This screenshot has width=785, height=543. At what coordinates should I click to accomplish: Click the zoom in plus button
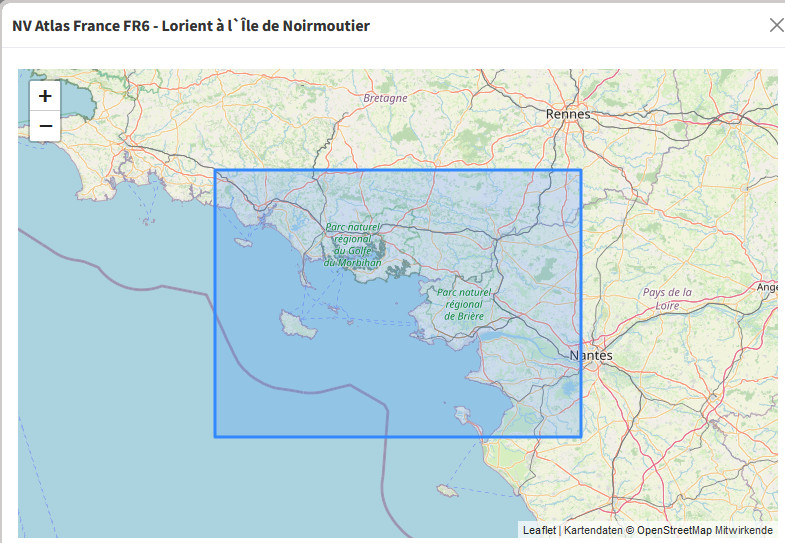pos(45,96)
